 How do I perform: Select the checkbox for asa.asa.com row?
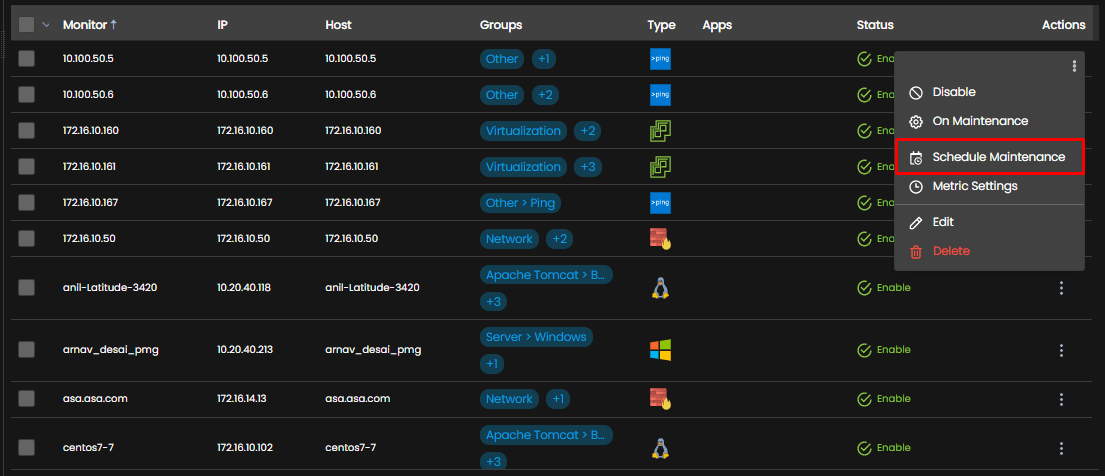27,398
